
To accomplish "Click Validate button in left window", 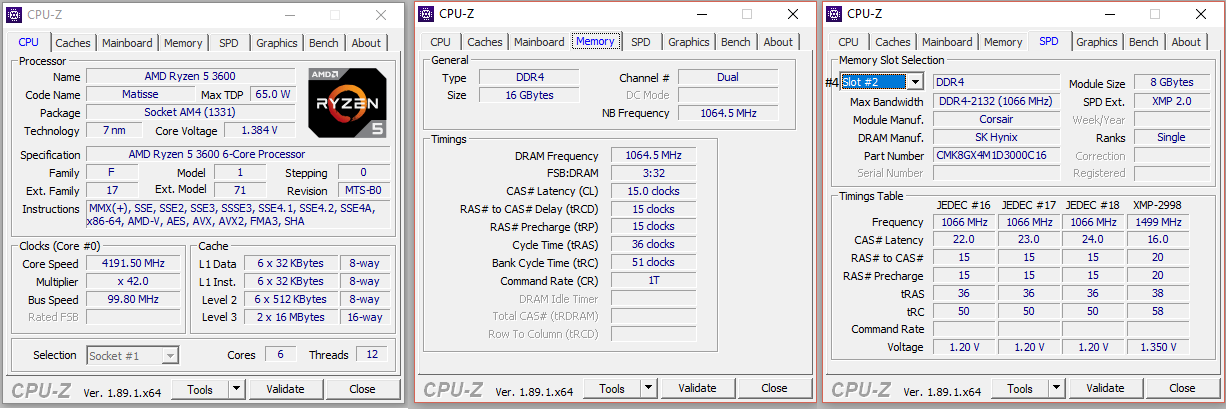I will (285, 389).
